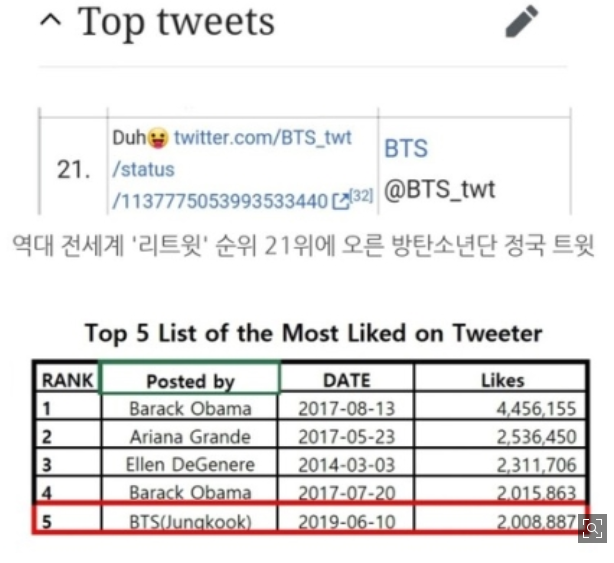Click the tongue-out emoji after Duh
Viewport: 614px width, 563px height.
click(x=158, y=138)
